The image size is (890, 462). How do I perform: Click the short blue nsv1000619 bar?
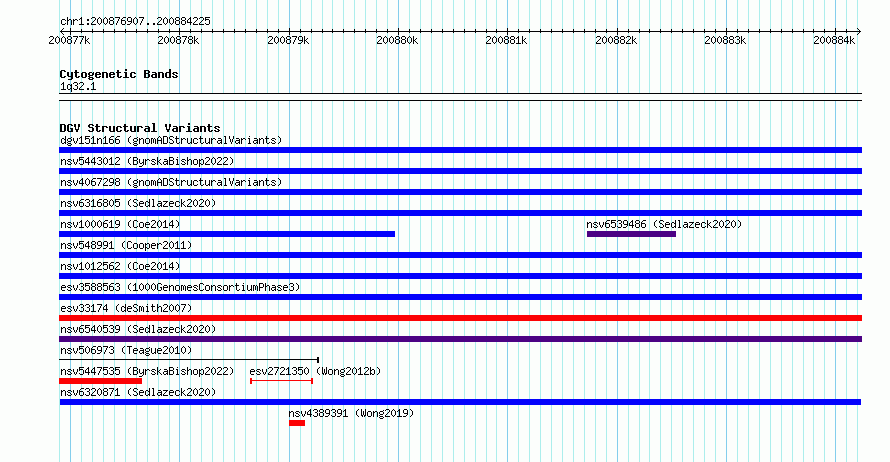click(x=227, y=234)
